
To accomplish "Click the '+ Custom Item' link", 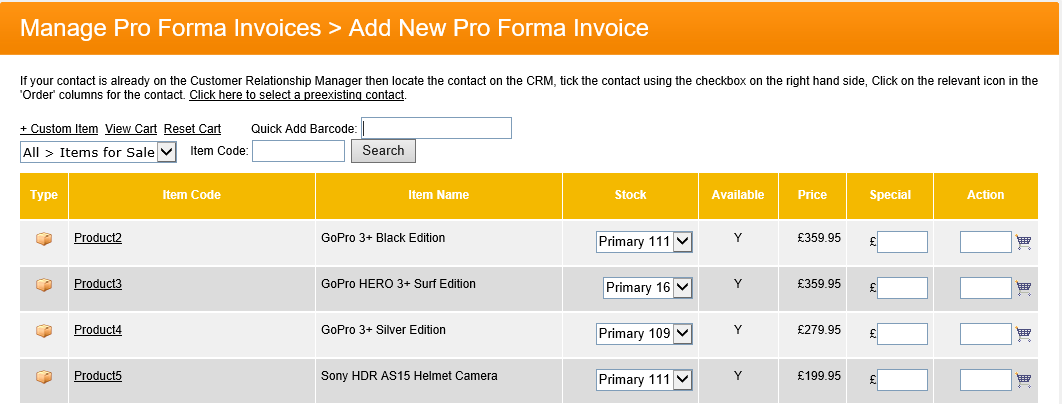I will coord(59,129).
